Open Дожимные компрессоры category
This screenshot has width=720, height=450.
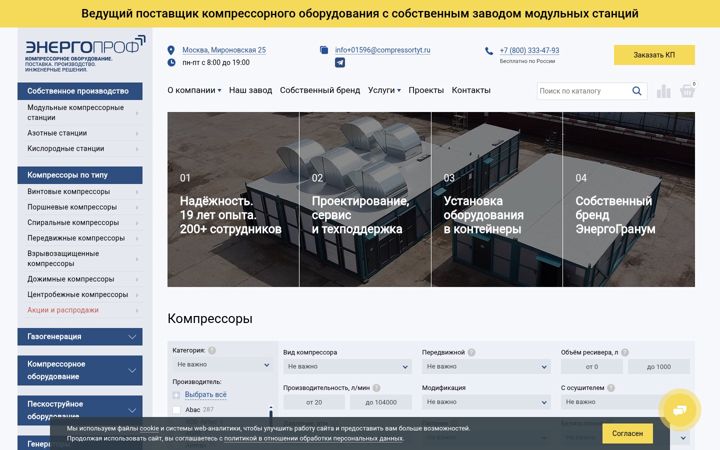(80, 279)
